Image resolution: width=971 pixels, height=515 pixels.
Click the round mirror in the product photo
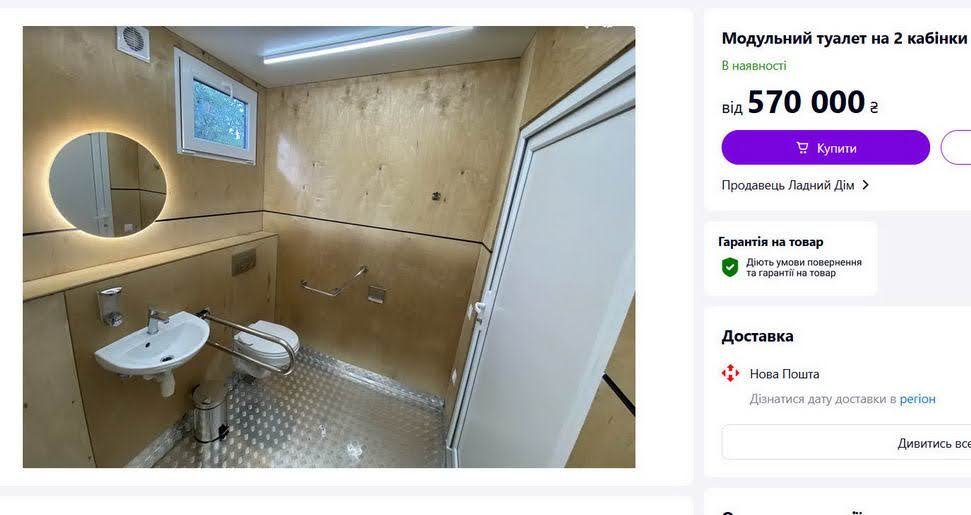pyautogui.click(x=108, y=184)
